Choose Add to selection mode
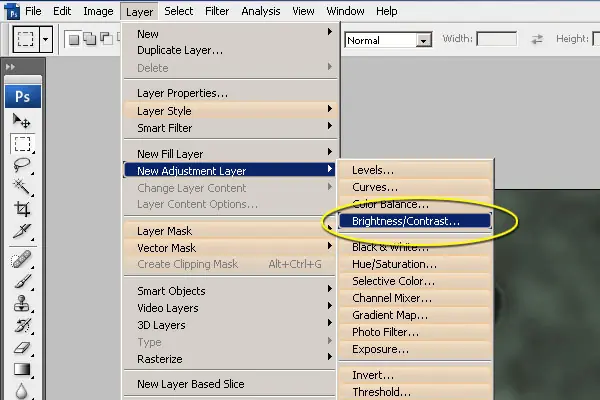 90,39
